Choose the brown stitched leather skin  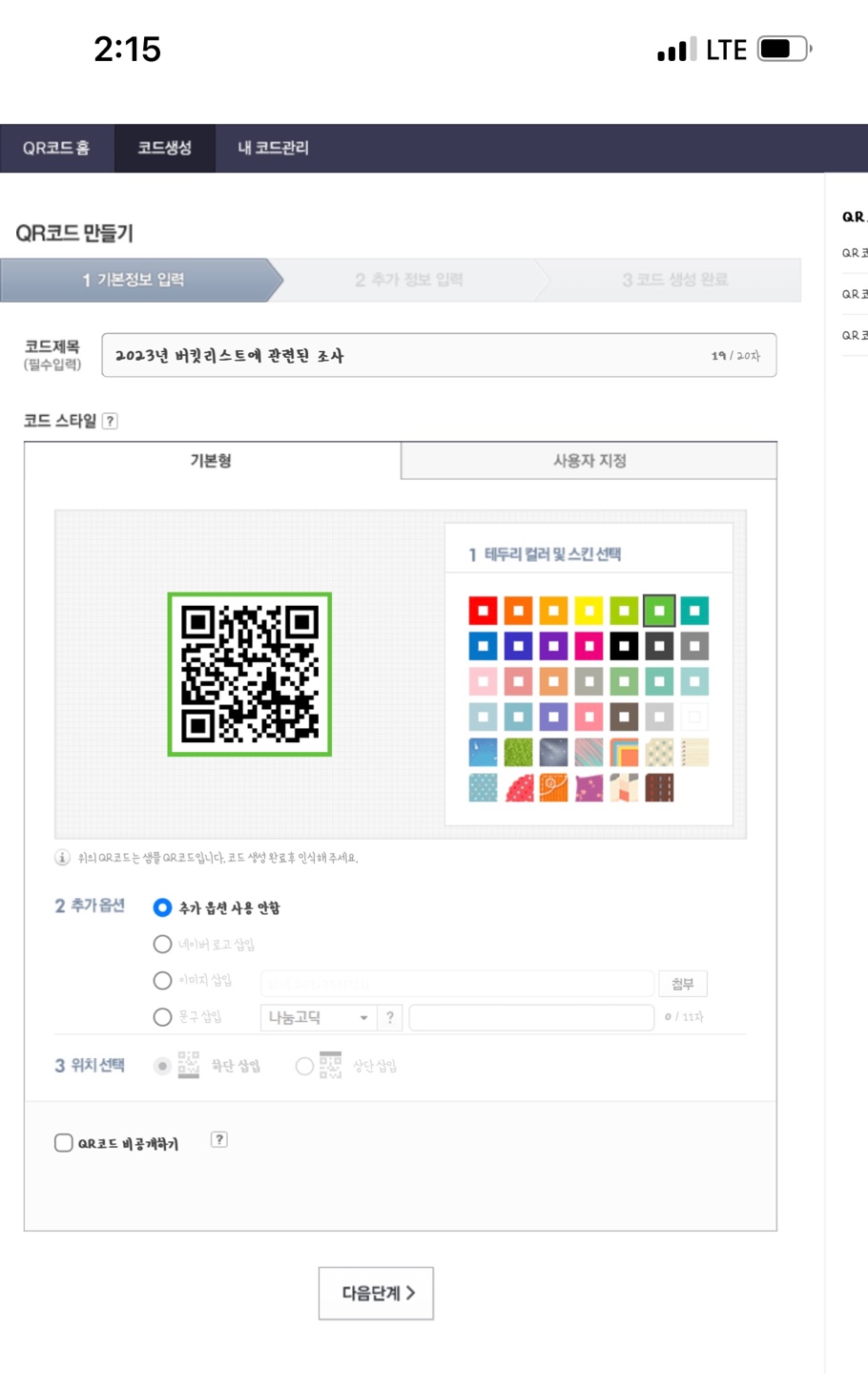click(x=659, y=787)
